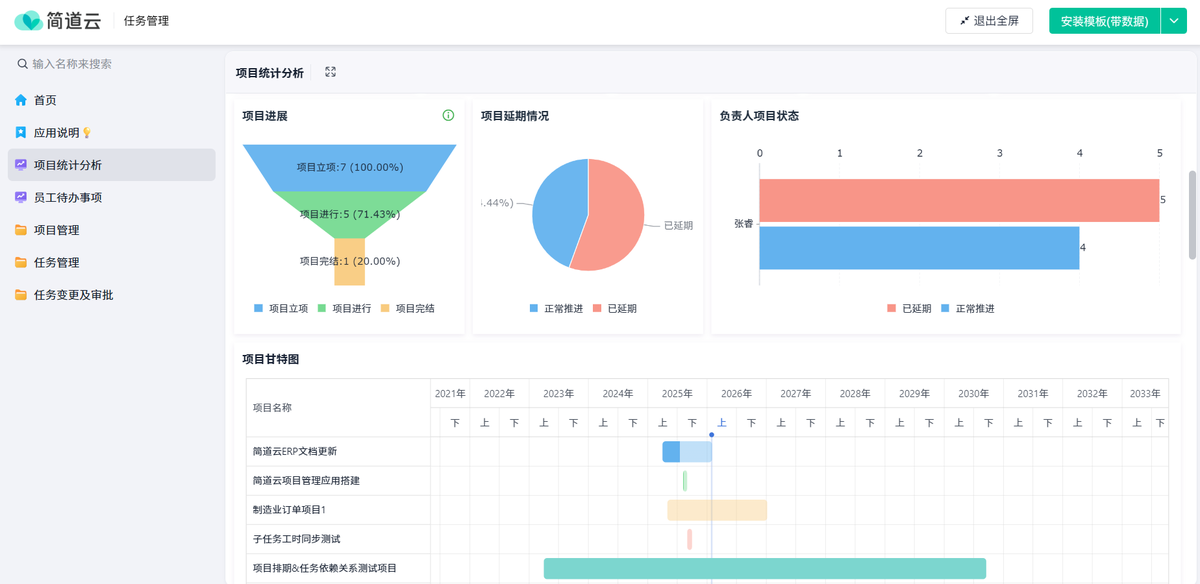Toggle 正常推进 legend in 负责人项目状态 chart
This screenshot has width=1200, height=584.
click(967, 309)
